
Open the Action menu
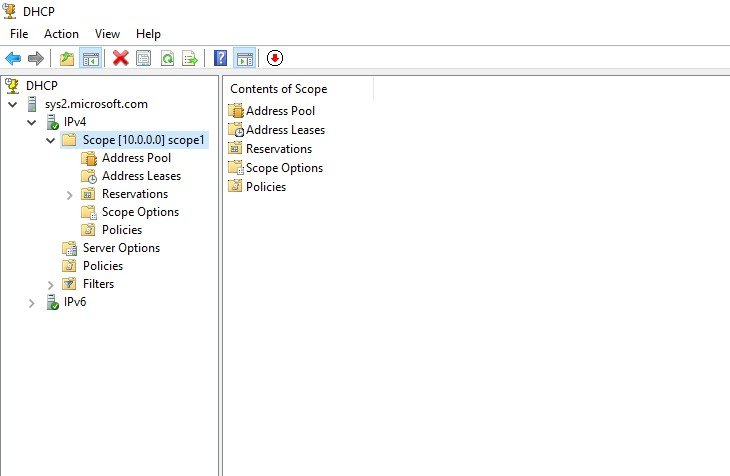61,34
